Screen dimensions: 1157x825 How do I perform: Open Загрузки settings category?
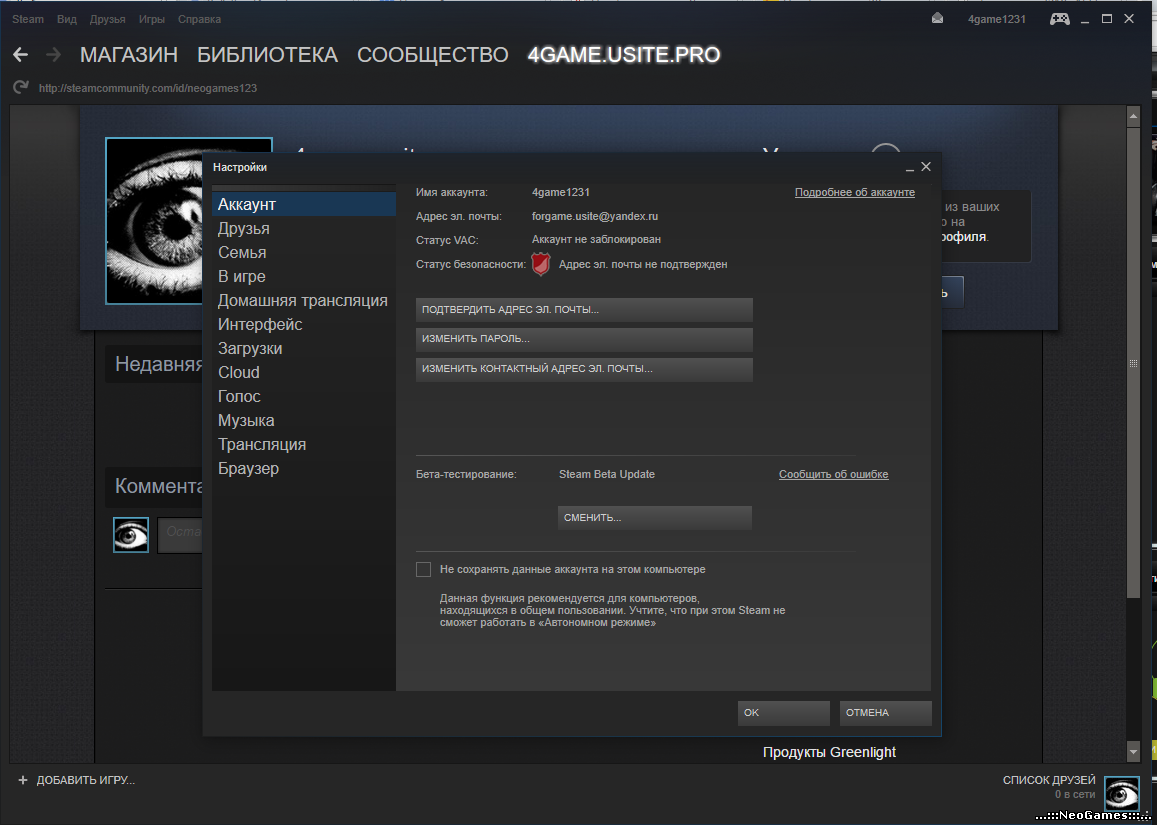[304, 348]
